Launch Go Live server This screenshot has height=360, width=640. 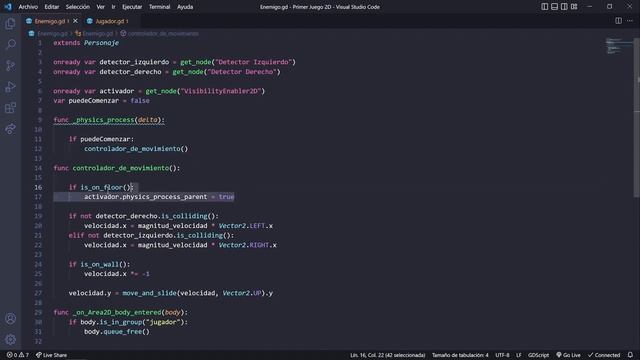pos(569,355)
